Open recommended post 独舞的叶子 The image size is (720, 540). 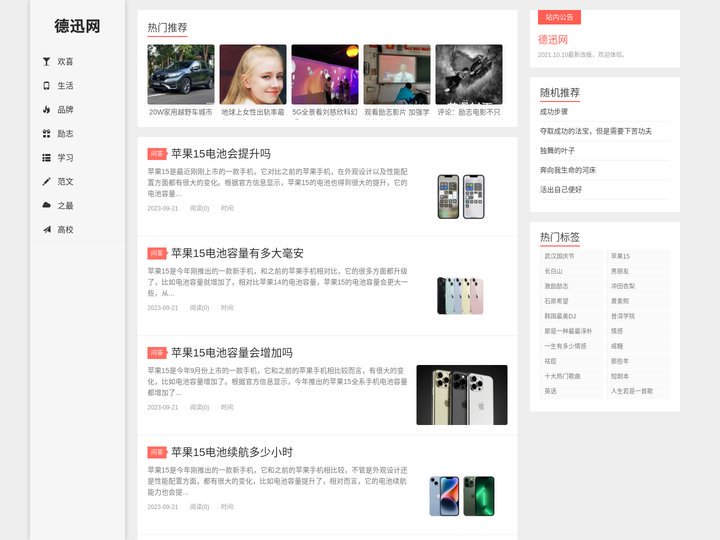pos(557,151)
